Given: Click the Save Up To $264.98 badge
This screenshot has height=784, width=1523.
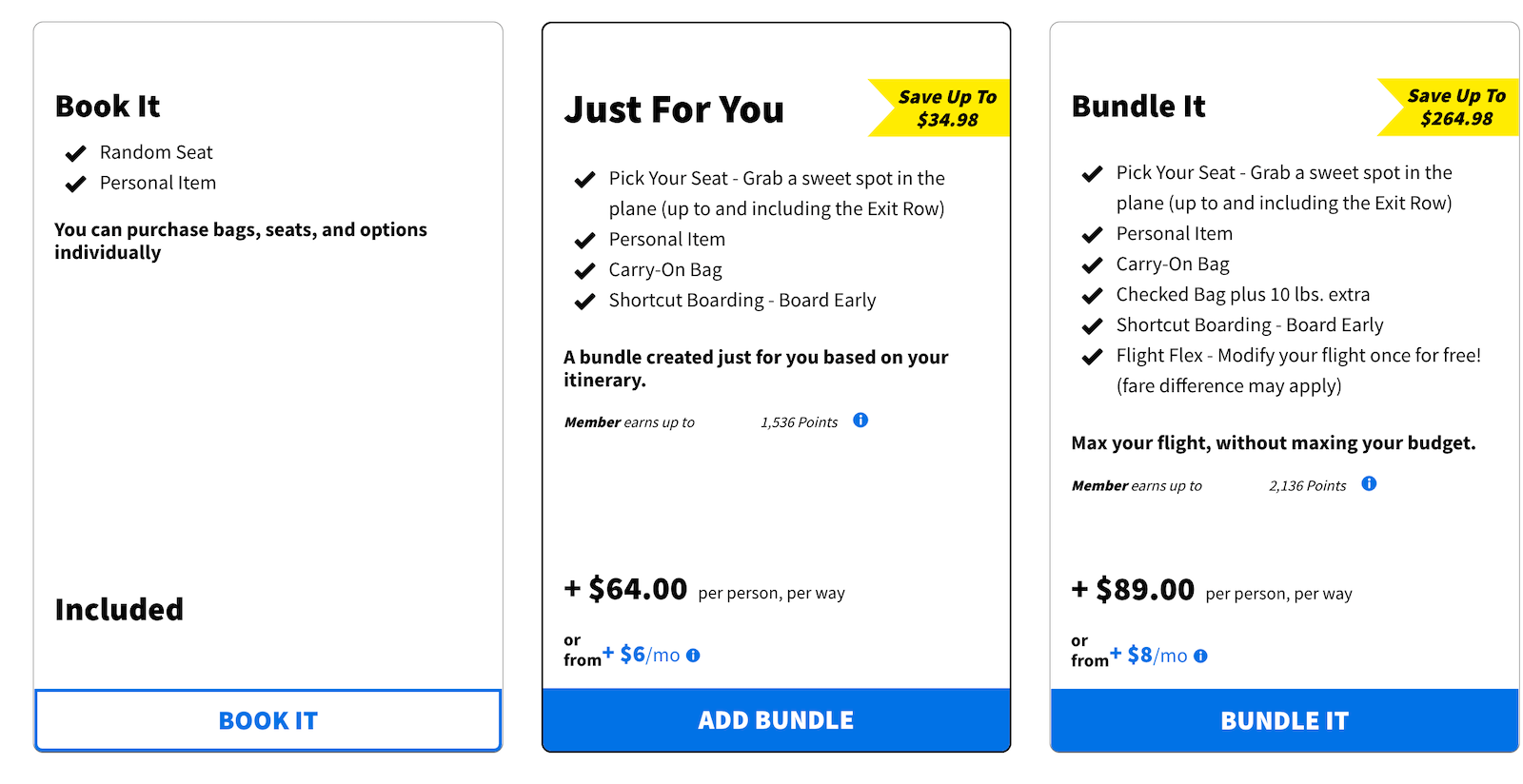Looking at the screenshot, I should (x=1448, y=107).
